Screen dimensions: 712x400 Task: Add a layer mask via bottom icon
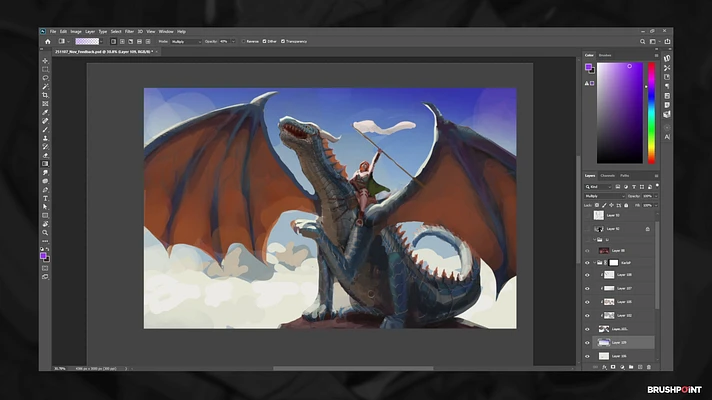(x=613, y=367)
